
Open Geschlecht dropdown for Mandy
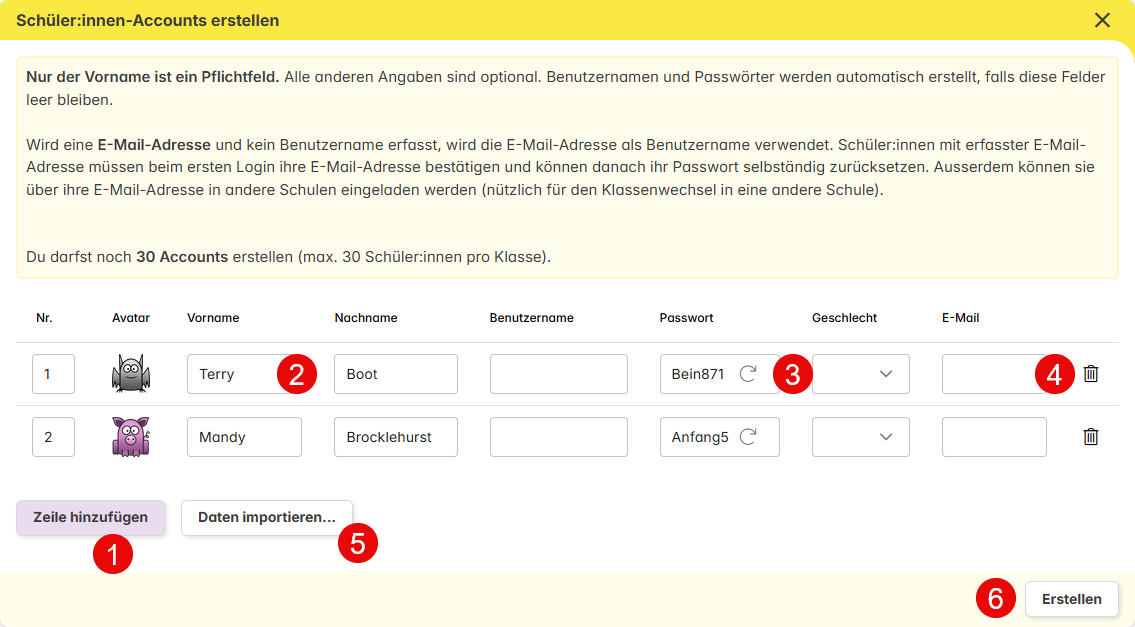pos(861,437)
